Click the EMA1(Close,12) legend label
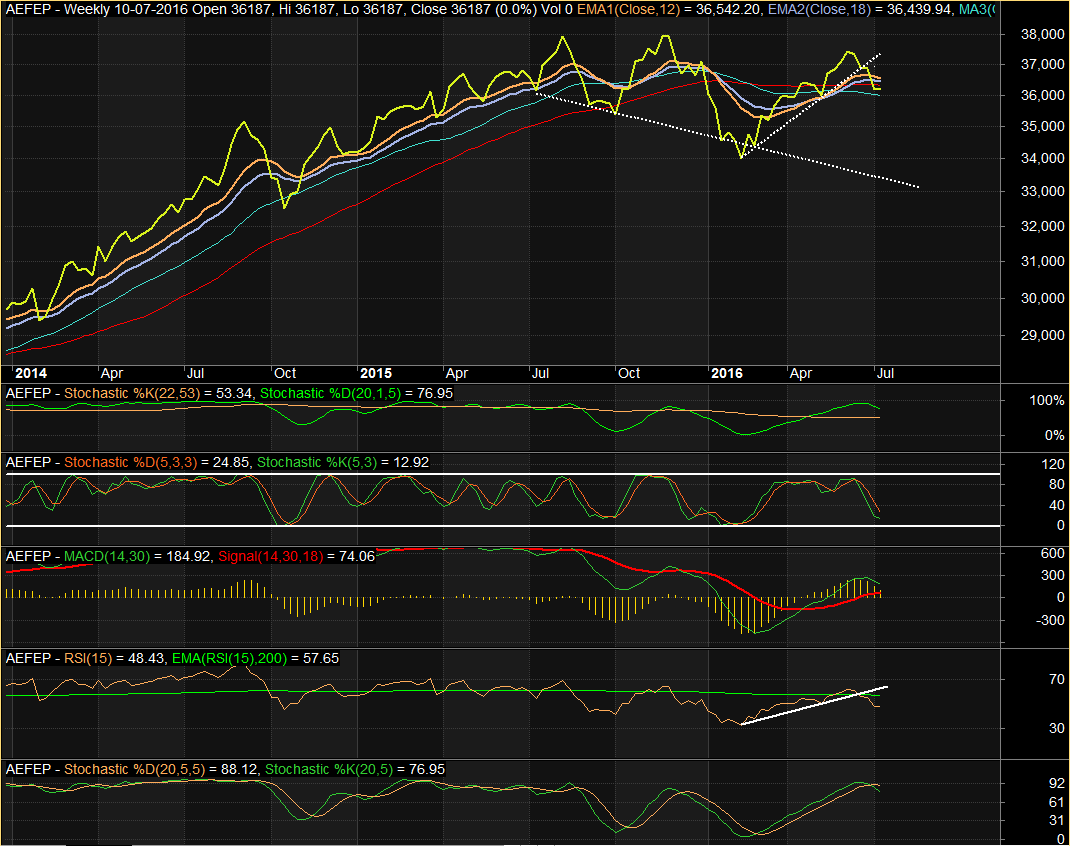1070x846 pixels. 606,9
